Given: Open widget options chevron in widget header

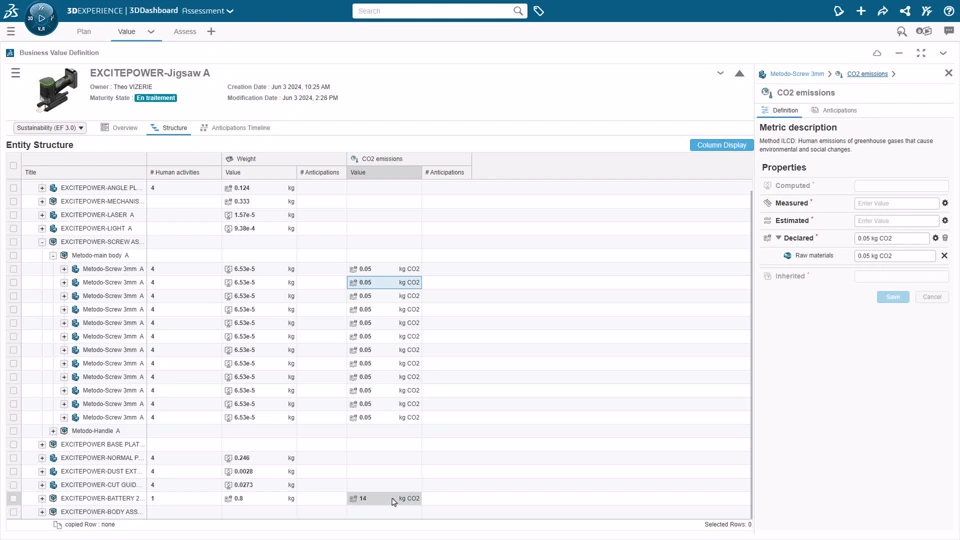Looking at the screenshot, I should 943,53.
